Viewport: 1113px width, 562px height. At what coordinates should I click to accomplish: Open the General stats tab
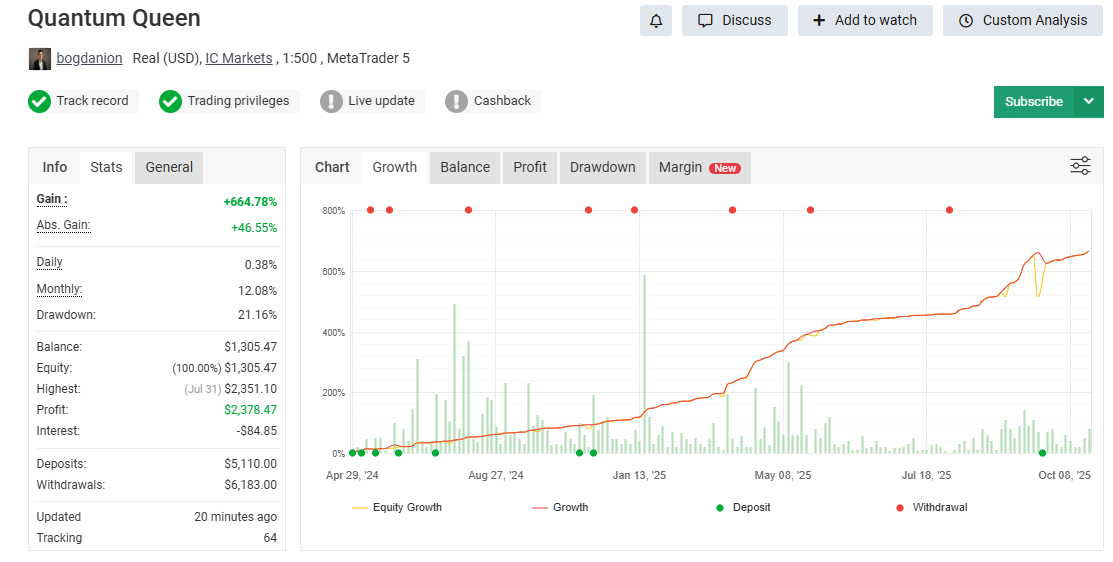(x=169, y=167)
